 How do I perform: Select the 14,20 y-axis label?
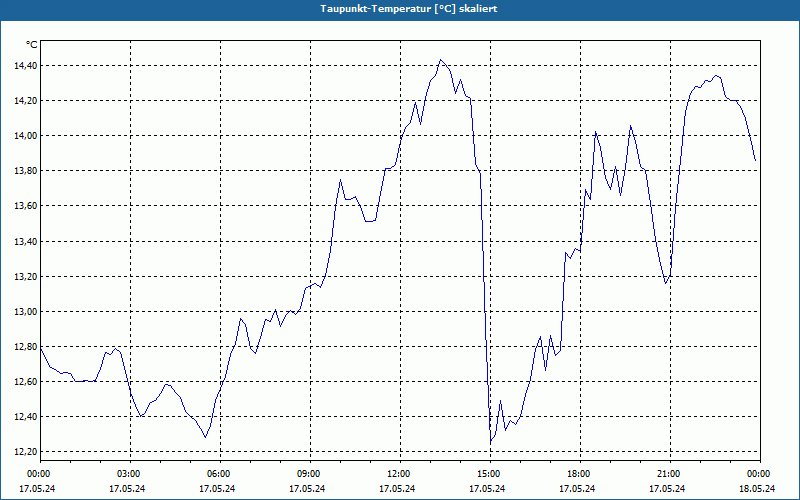coord(24,101)
